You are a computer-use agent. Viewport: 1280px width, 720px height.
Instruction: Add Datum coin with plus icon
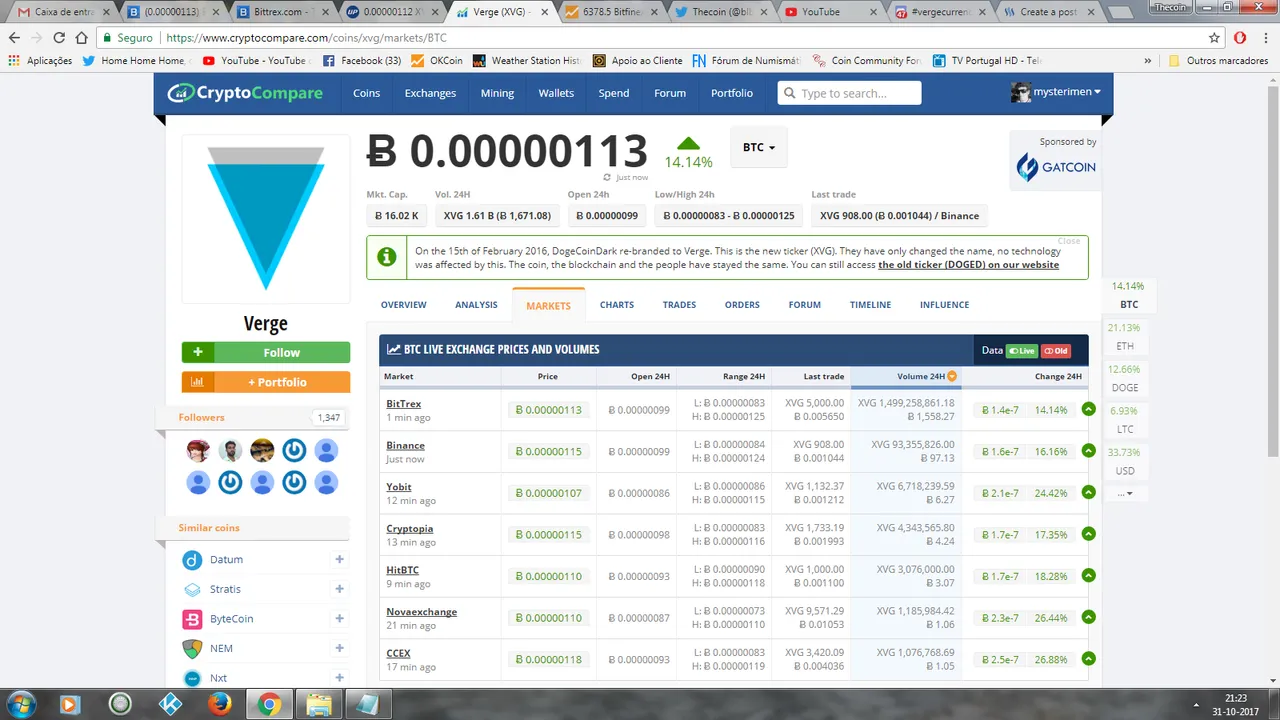coord(340,560)
